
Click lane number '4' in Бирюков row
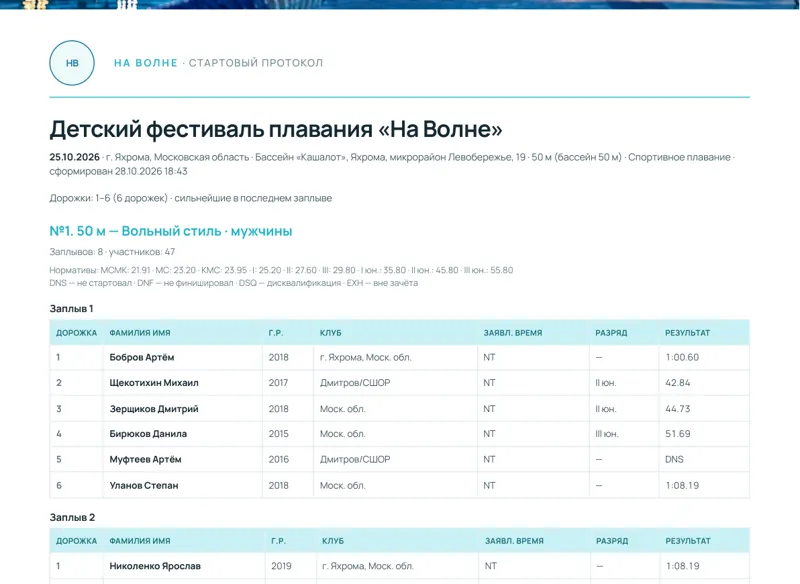point(59,434)
